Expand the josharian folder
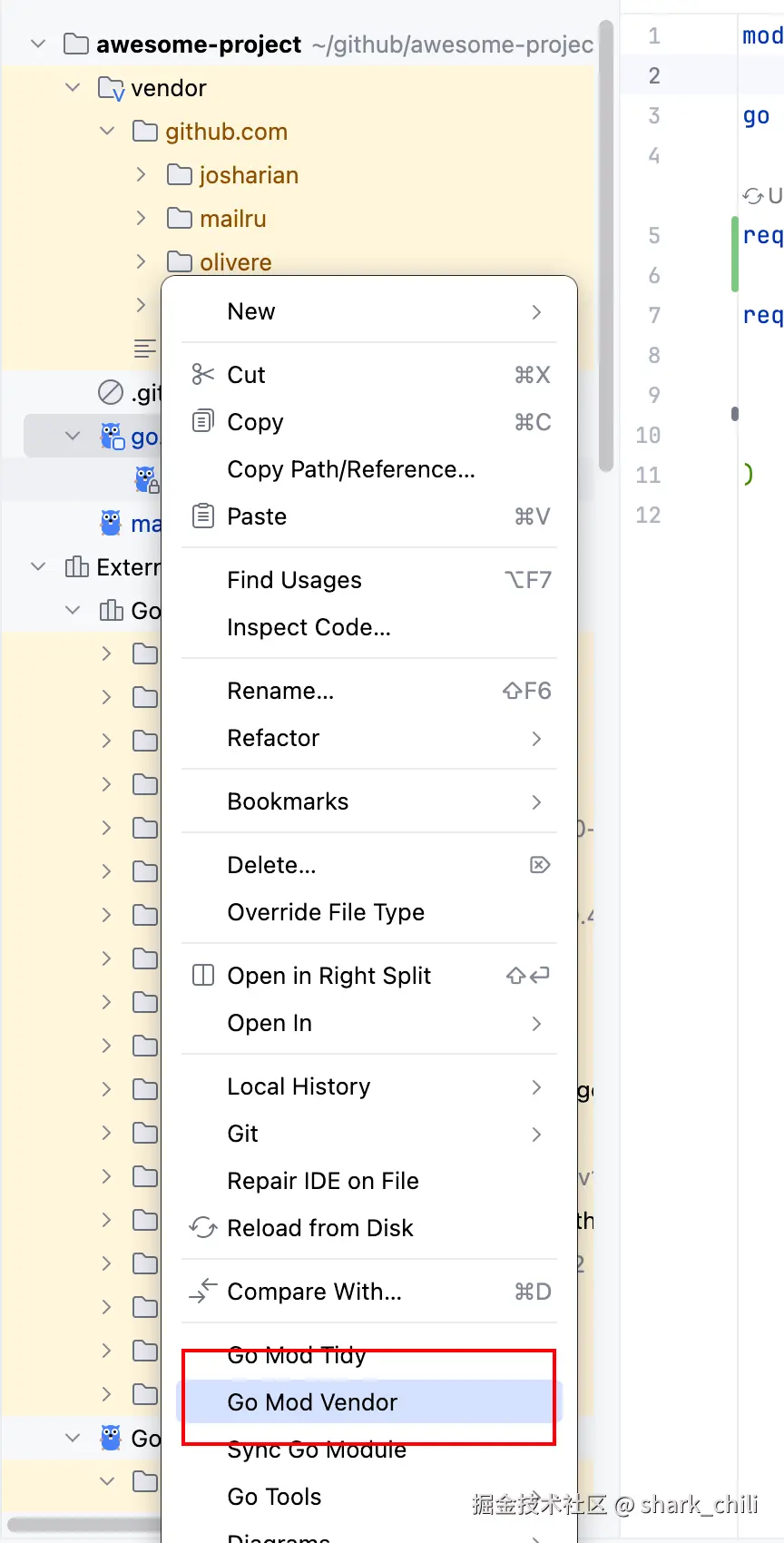Image resolution: width=784 pixels, height=1543 pixels. (x=142, y=175)
